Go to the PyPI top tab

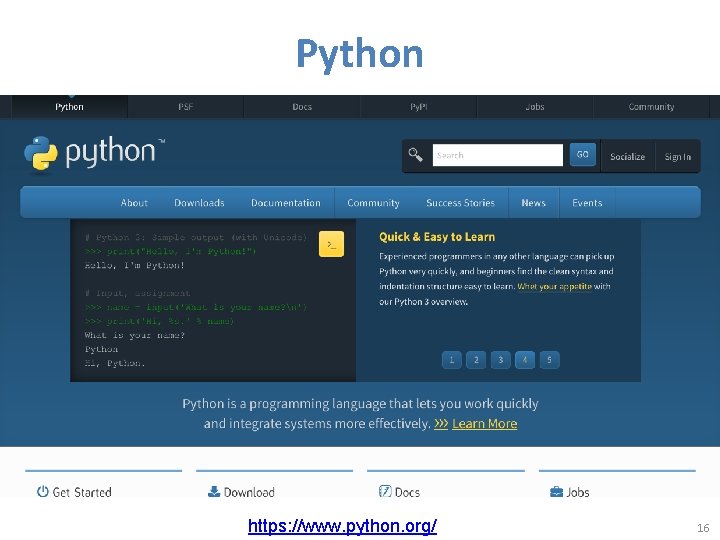(418, 107)
